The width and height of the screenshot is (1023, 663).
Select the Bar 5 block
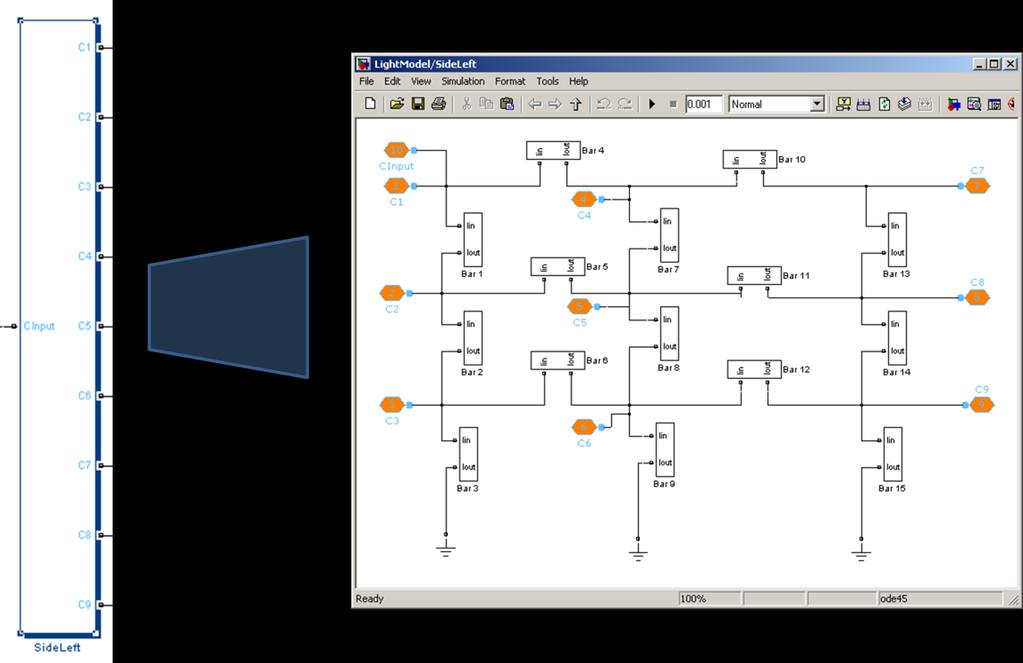point(558,266)
